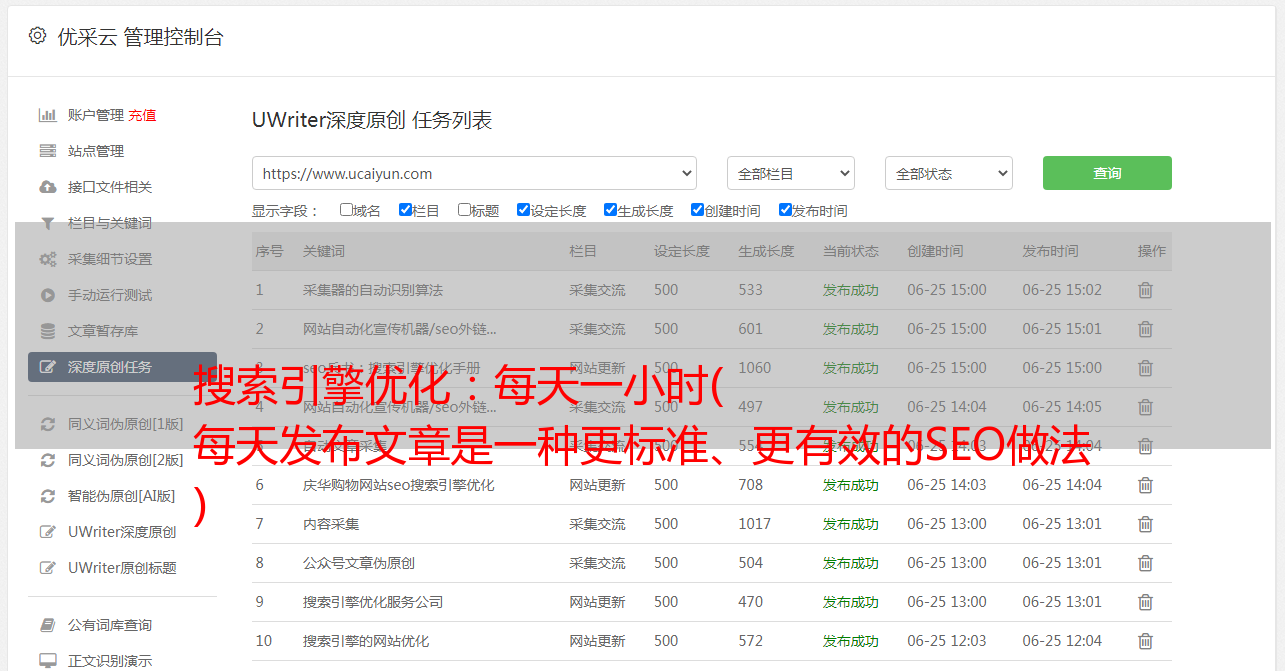The height and width of the screenshot is (671, 1285).
Task: Uncheck the 设定长度 display field
Action: (523, 210)
